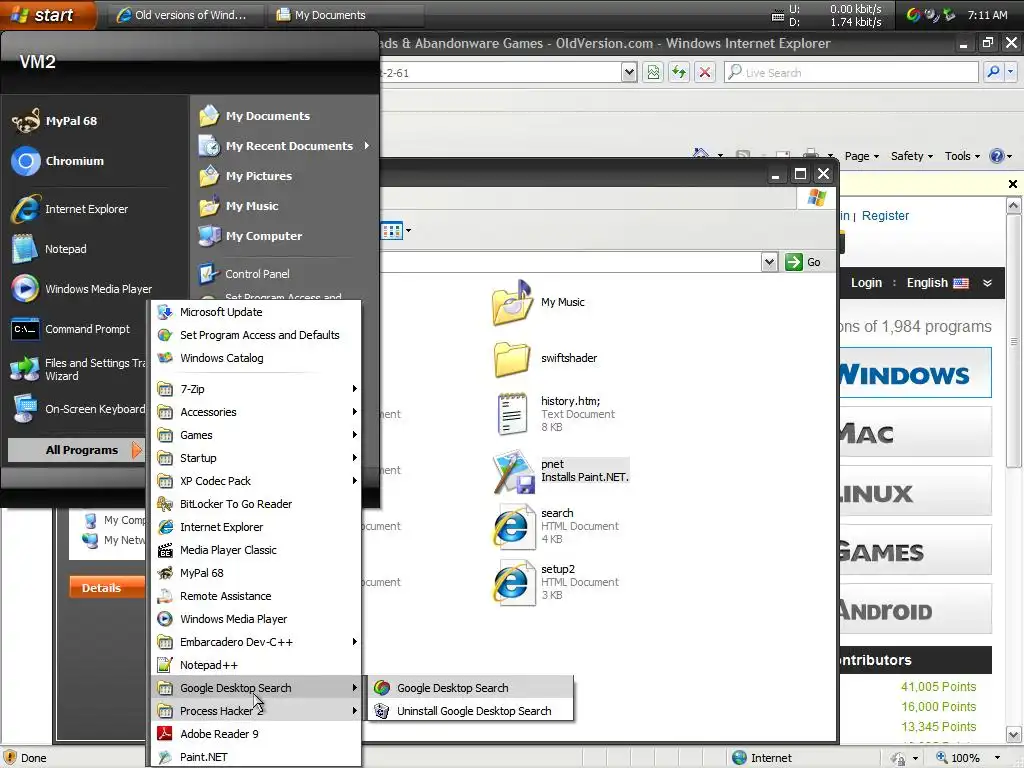Click IE search magnifier button
1024x768 pixels.
point(993,72)
